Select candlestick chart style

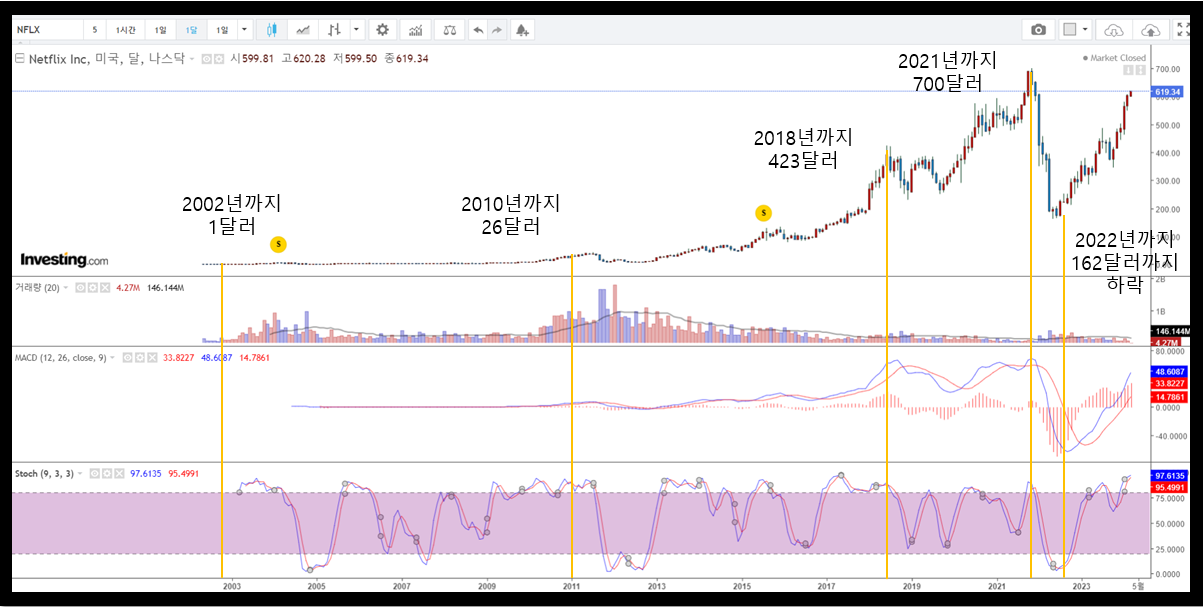(272, 30)
